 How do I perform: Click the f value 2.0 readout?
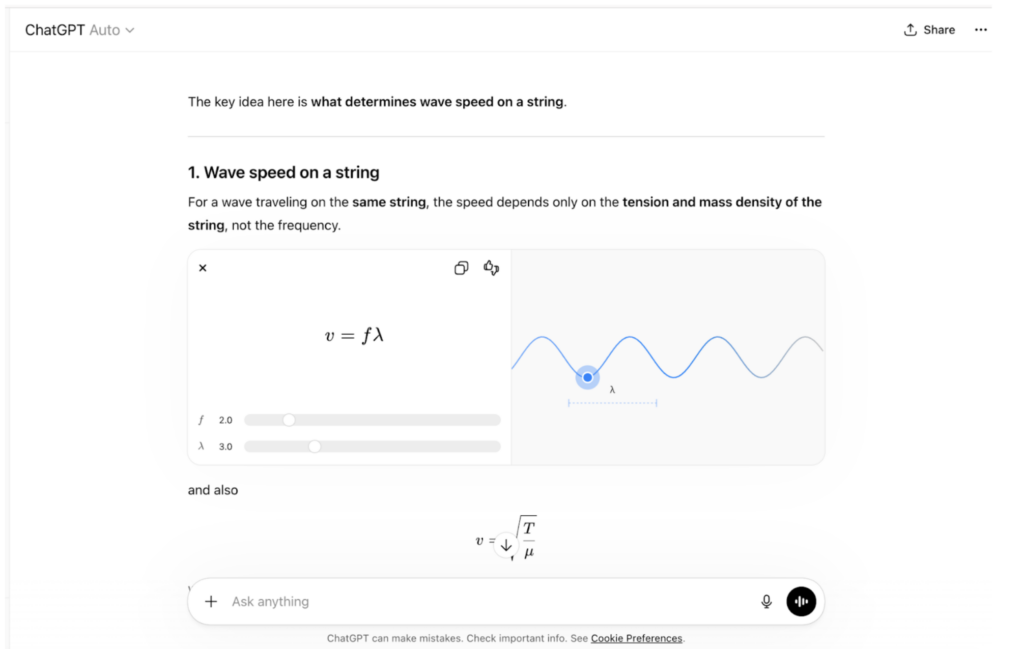[x=225, y=420]
